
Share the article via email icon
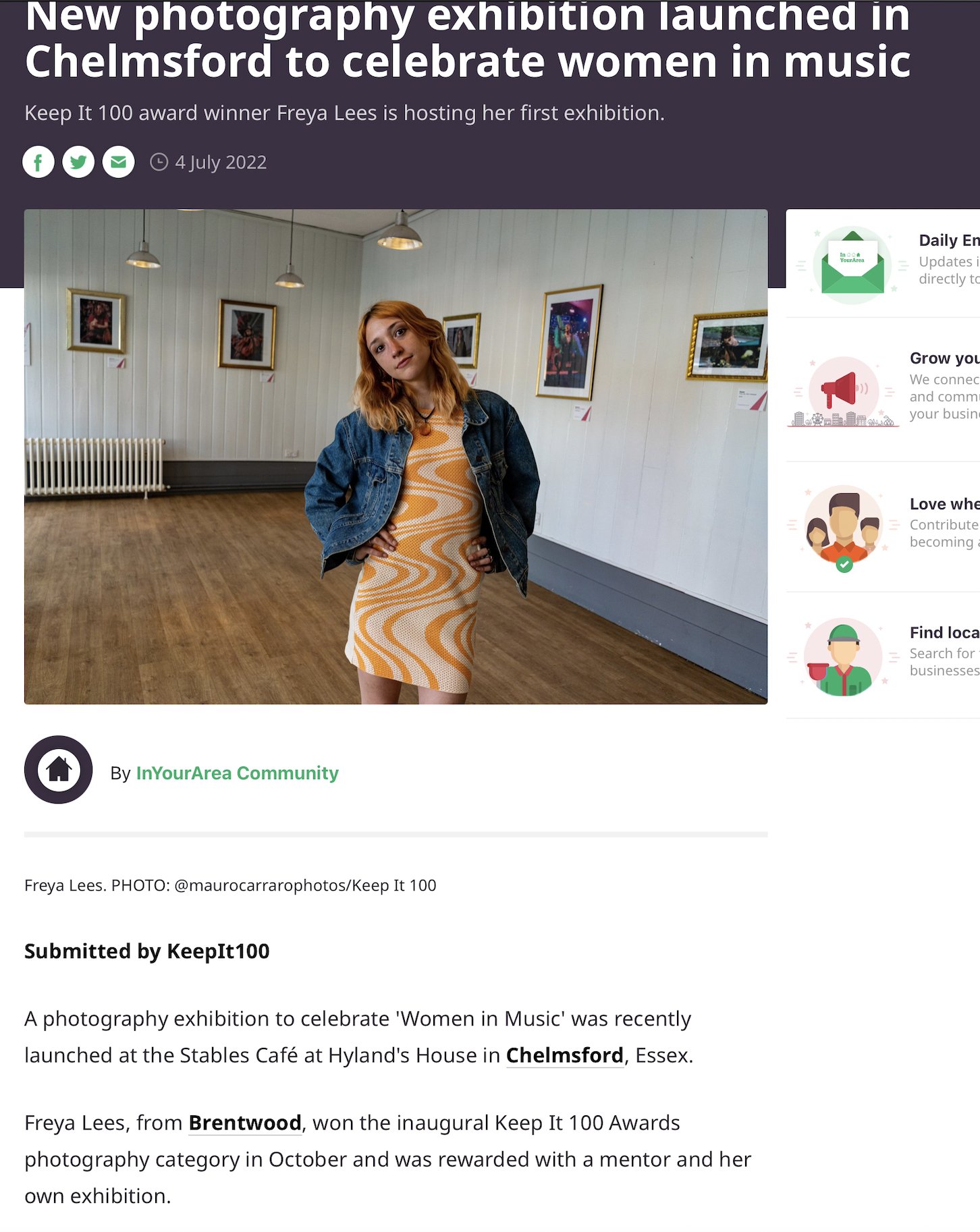(119, 163)
